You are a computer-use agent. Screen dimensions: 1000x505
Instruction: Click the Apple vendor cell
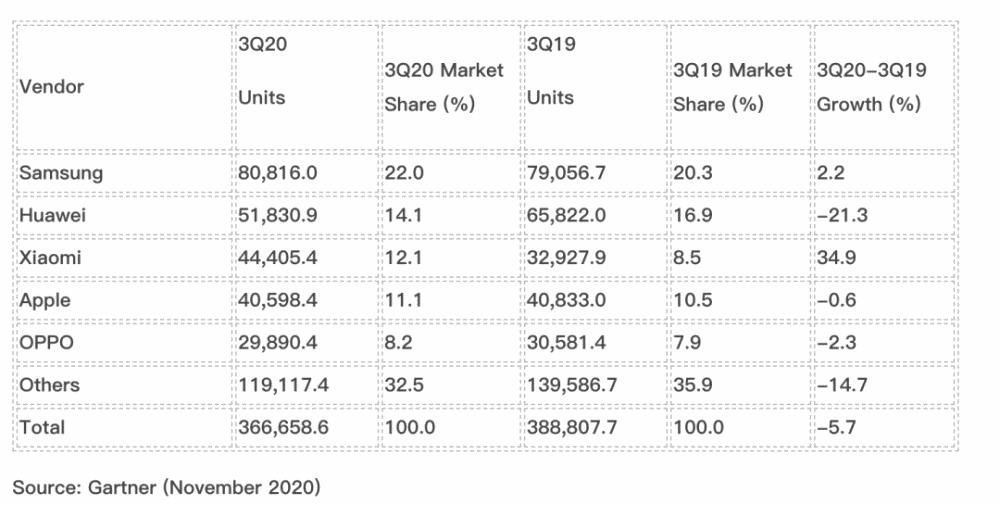[45, 300]
